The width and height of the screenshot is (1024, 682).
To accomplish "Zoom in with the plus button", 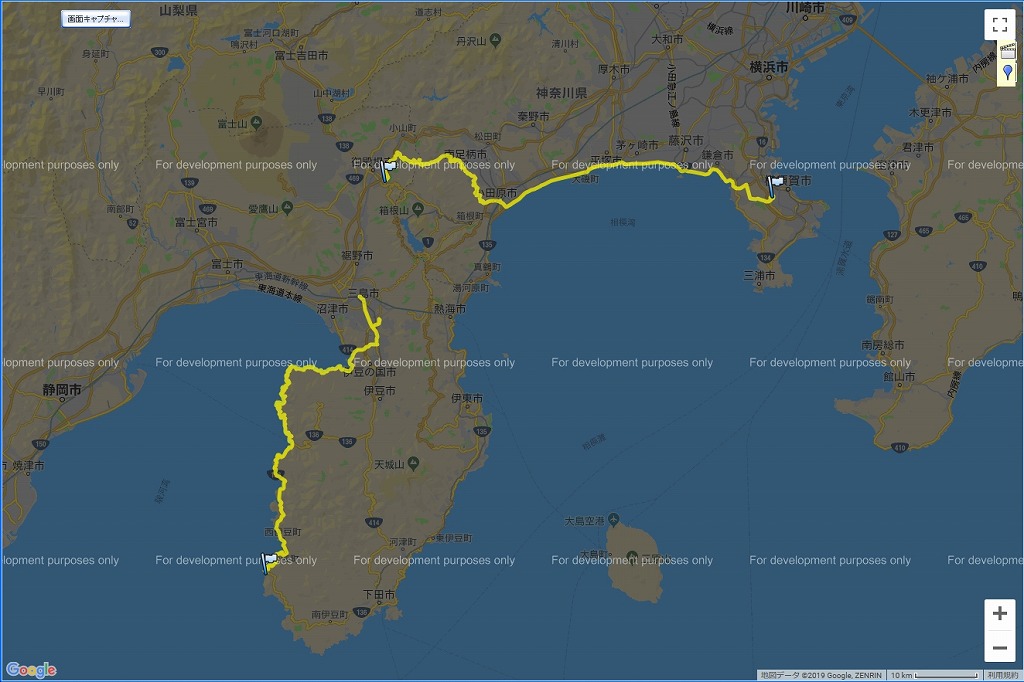I will 999,614.
